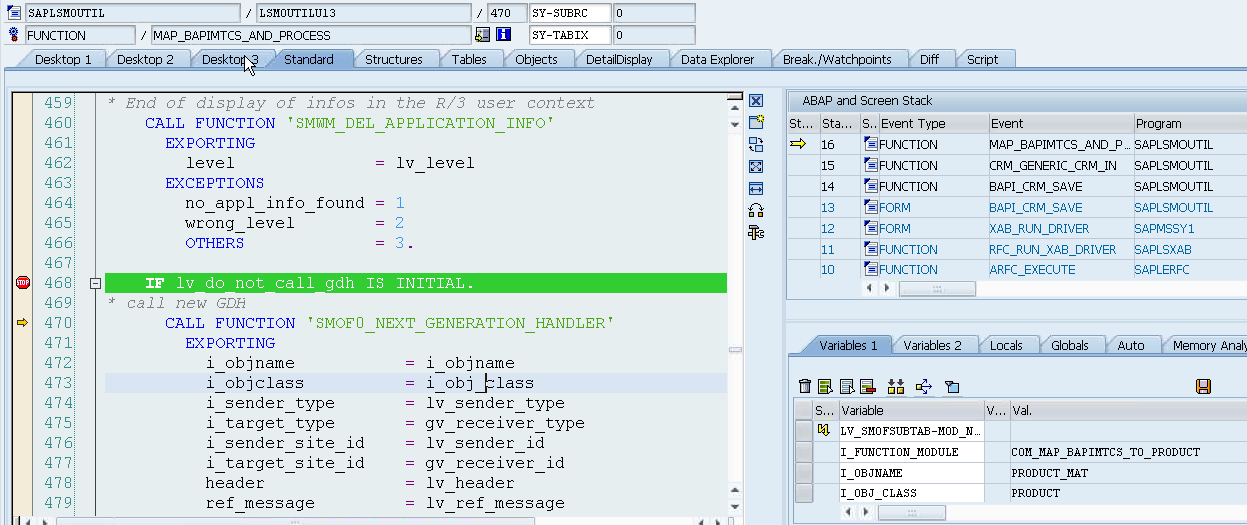Viewport: 1247px width, 525px height.
Task: Click the source icon in stack row 16
Action: (870, 145)
